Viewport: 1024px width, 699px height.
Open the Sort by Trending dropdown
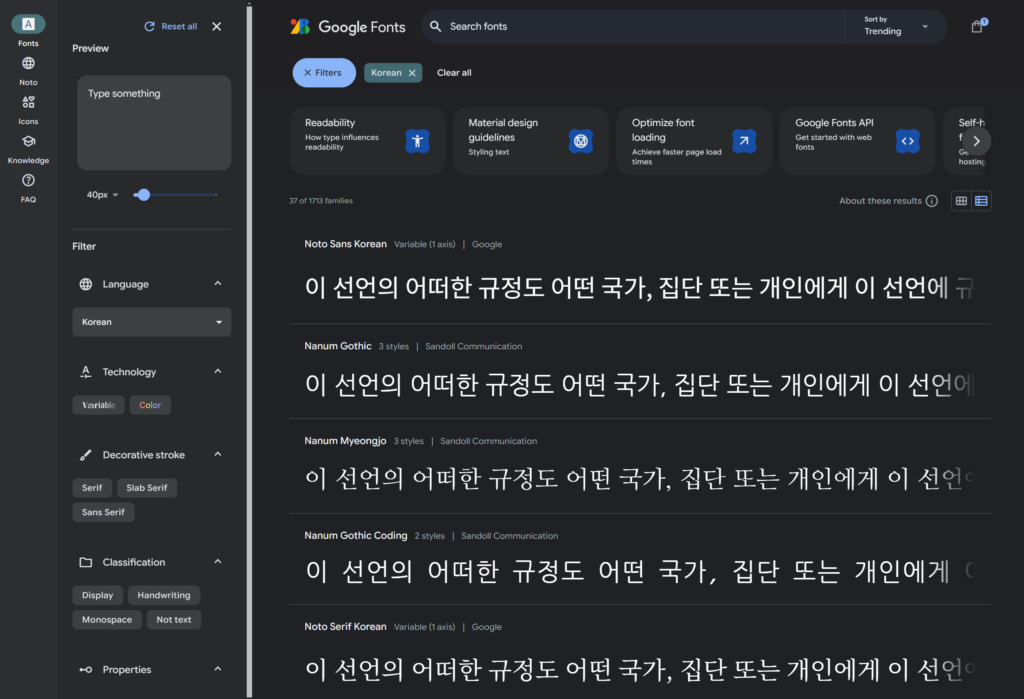click(x=896, y=26)
